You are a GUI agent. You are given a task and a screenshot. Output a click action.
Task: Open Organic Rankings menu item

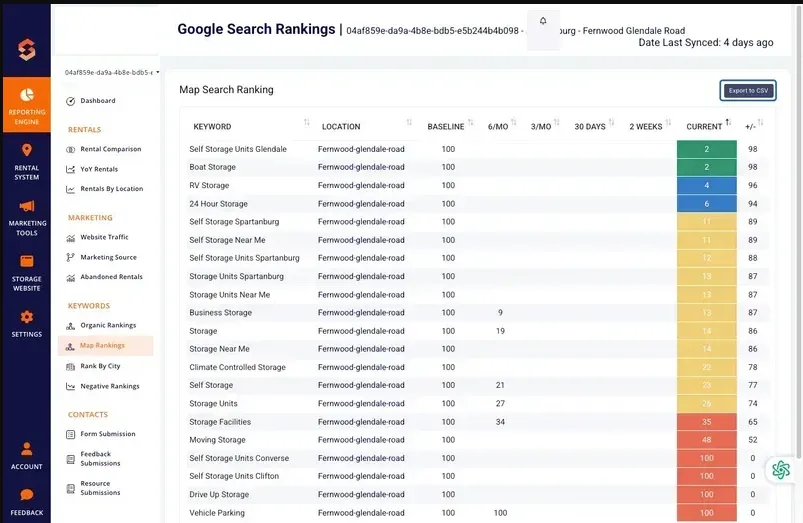pyautogui.click(x=108, y=325)
